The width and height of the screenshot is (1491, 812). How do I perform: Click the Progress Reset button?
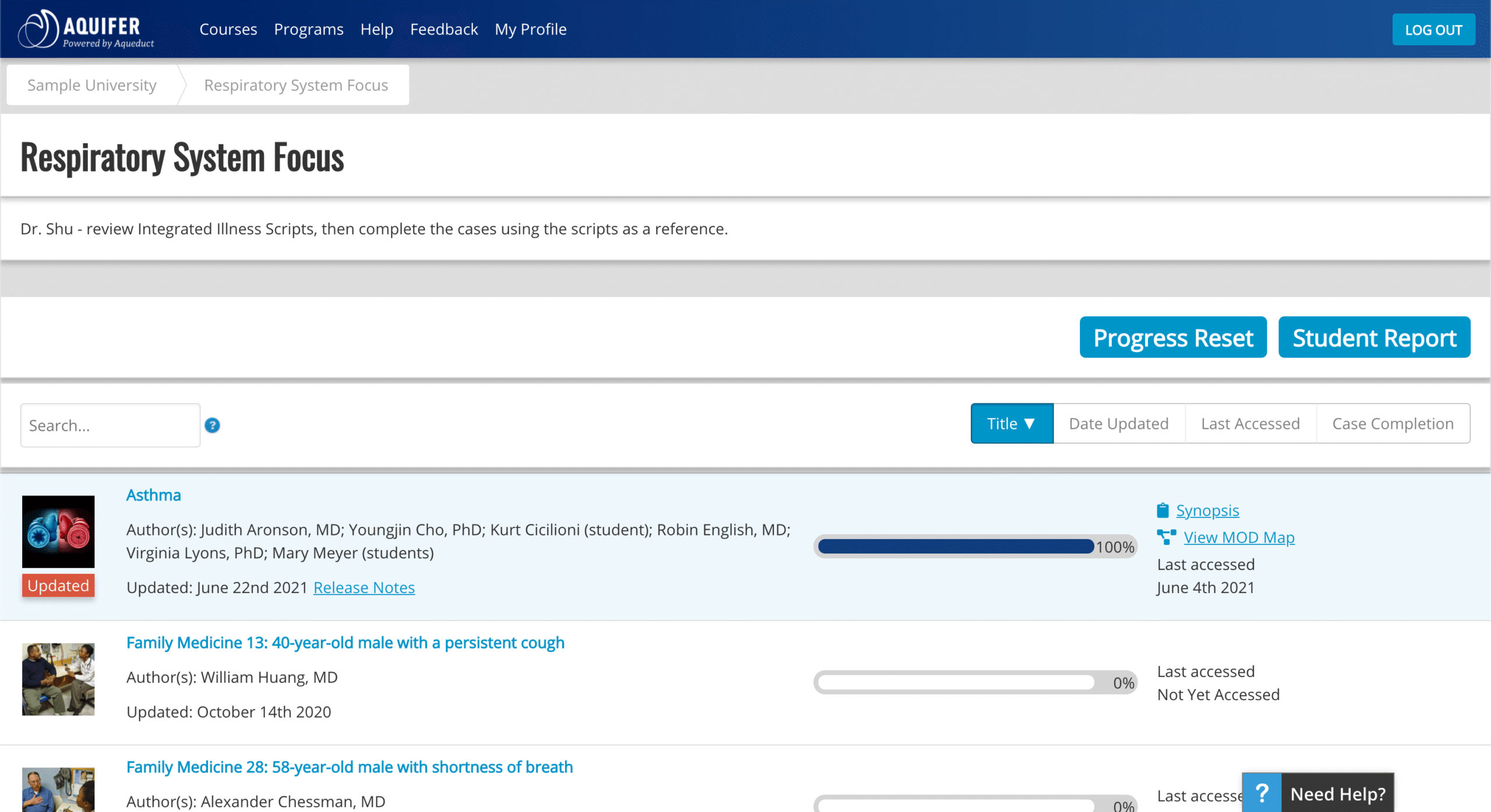(1173, 337)
